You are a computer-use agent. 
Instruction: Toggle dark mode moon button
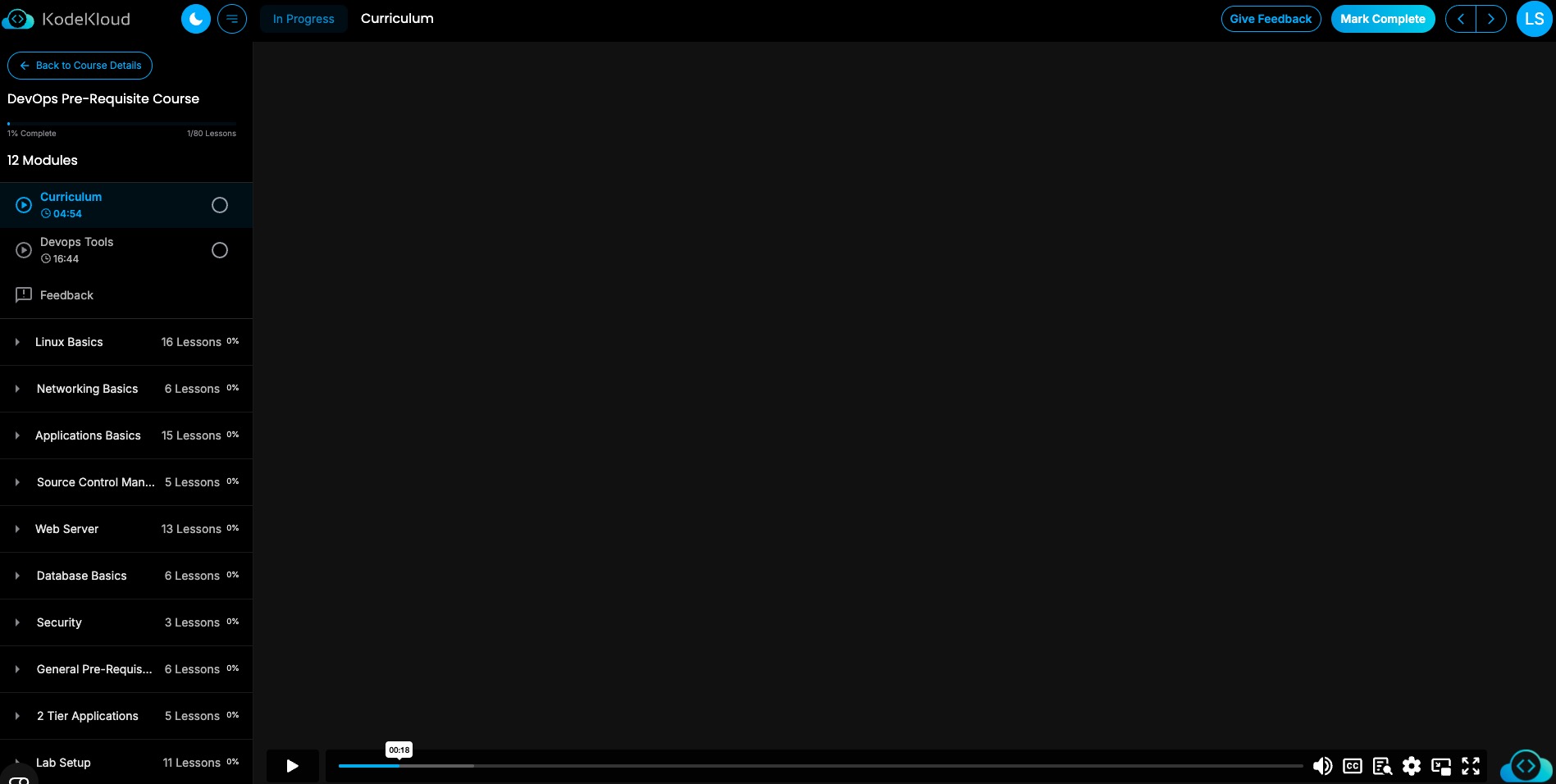coord(196,19)
